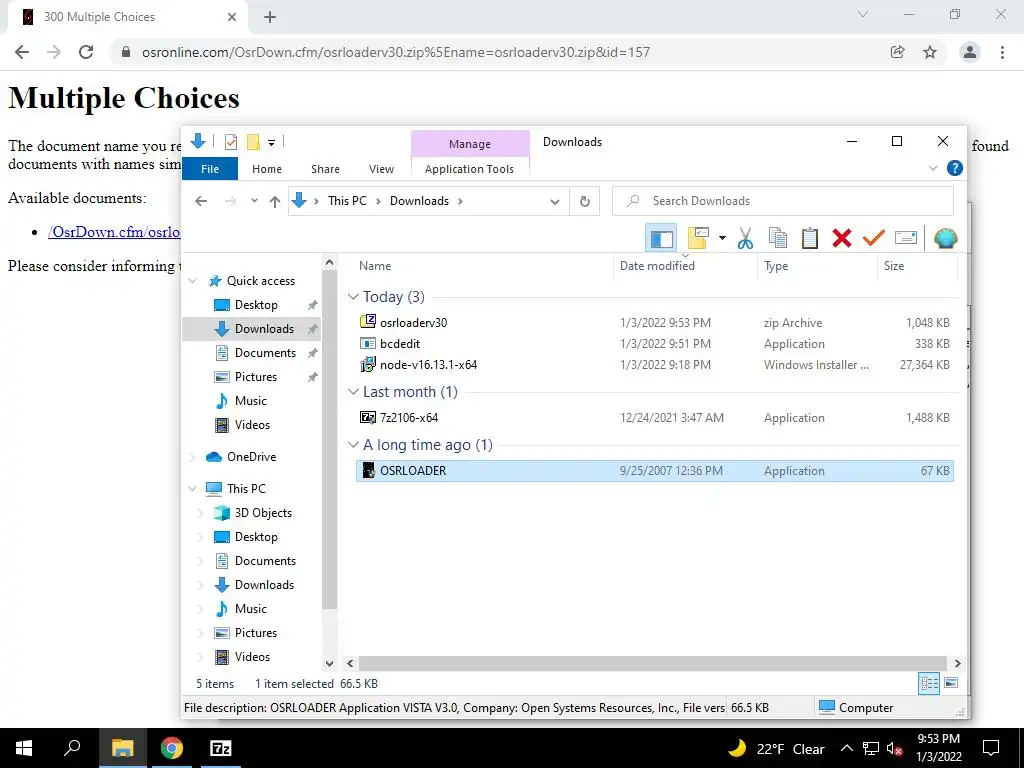
Task: Open the Windows Start menu
Action: (24, 748)
